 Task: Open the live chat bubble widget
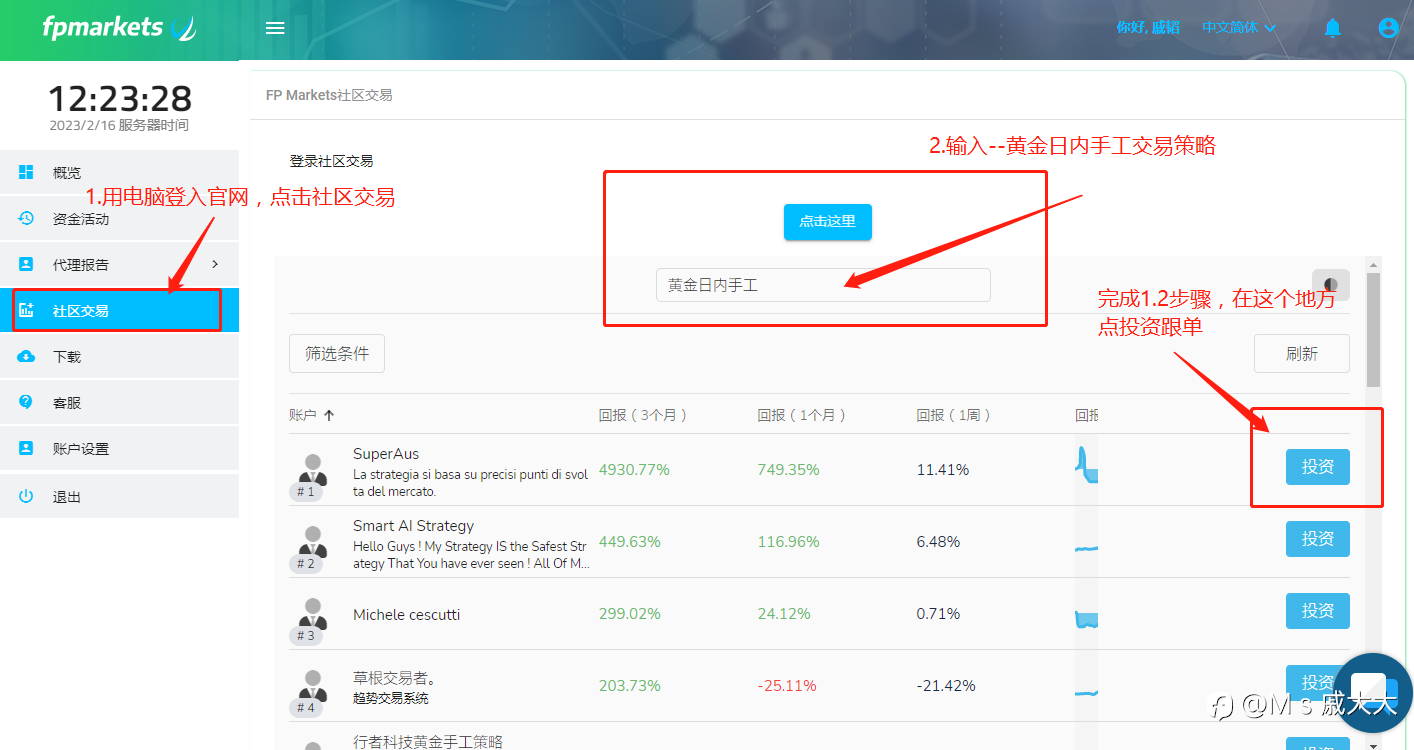[1373, 693]
